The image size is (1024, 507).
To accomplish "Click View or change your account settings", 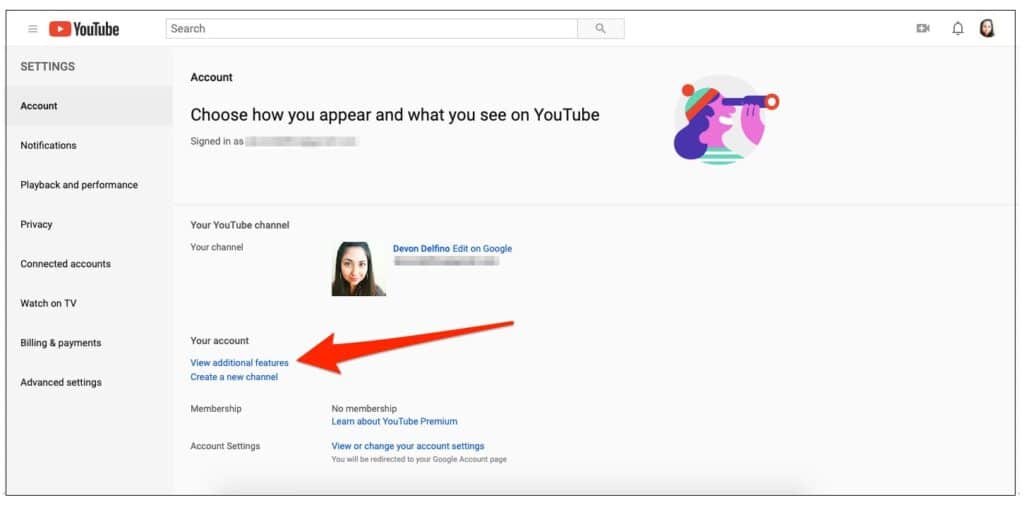I will (x=408, y=446).
